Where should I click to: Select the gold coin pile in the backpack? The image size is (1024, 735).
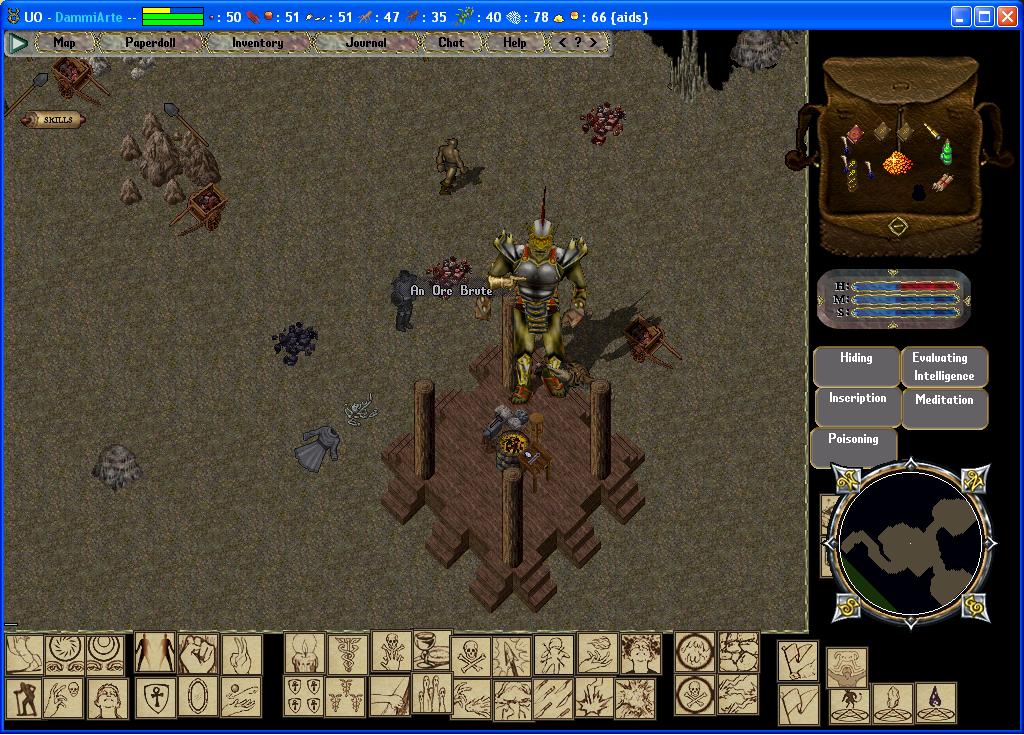point(897,161)
